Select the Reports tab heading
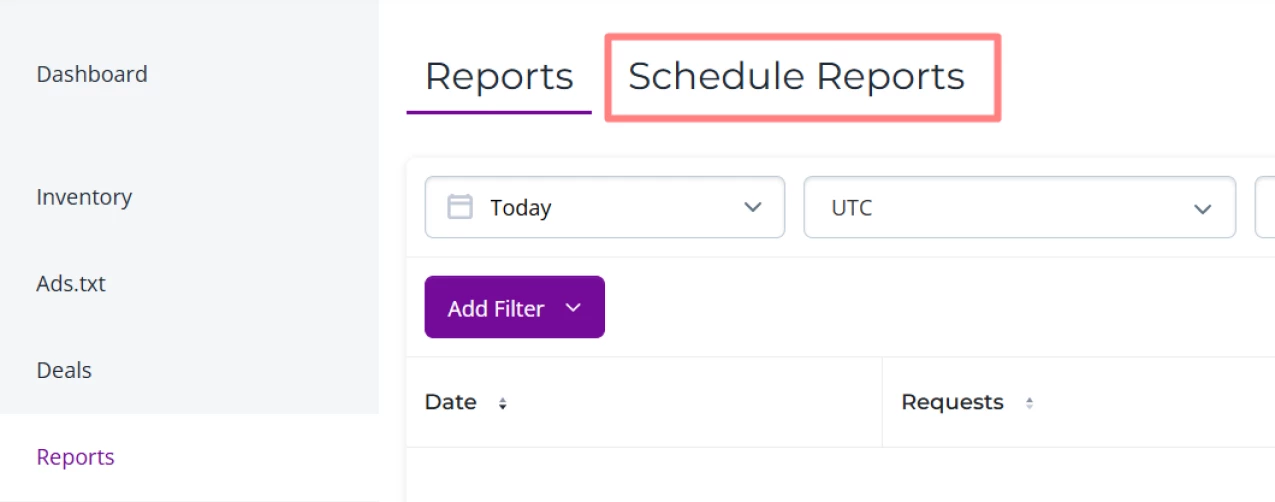Screen dimensions: 1275x502 [499, 77]
